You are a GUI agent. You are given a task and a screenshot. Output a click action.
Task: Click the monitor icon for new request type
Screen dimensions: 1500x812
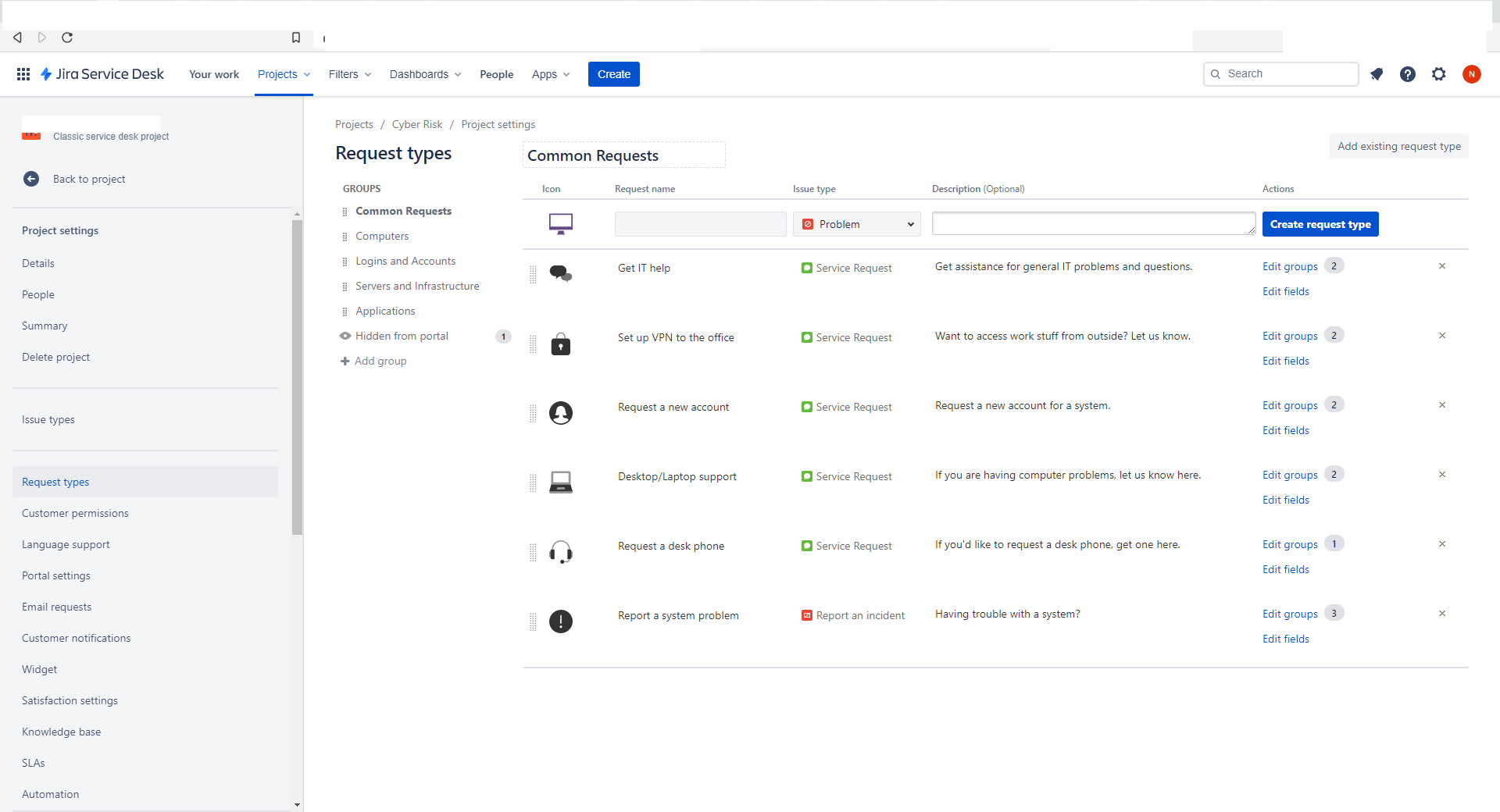coord(560,224)
